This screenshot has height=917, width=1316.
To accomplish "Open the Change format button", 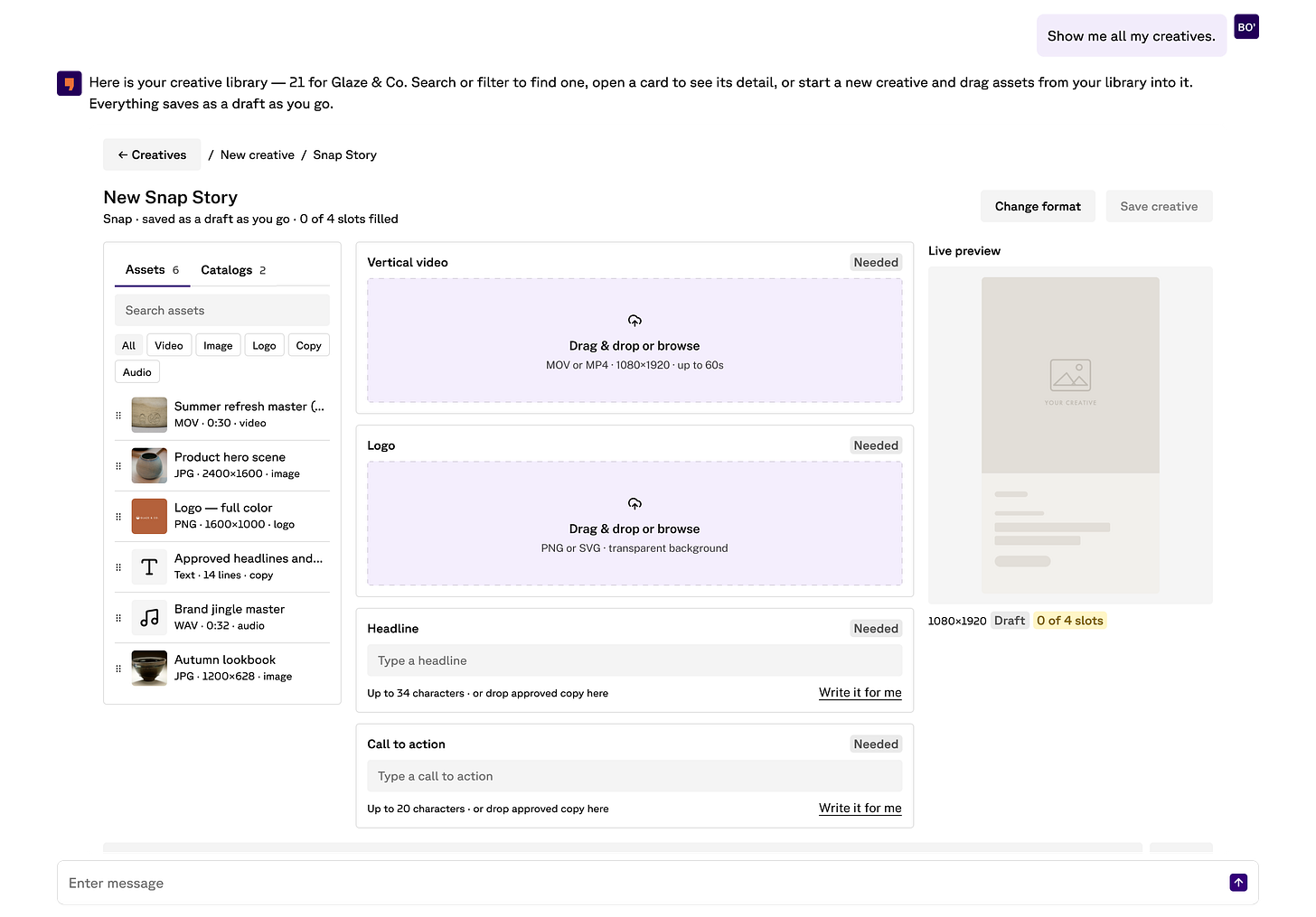I will (x=1038, y=206).
